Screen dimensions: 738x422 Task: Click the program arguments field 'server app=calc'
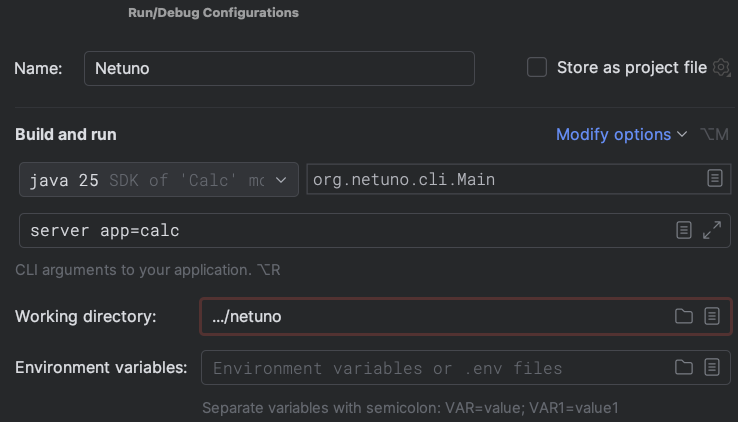pyautogui.click(x=340, y=230)
